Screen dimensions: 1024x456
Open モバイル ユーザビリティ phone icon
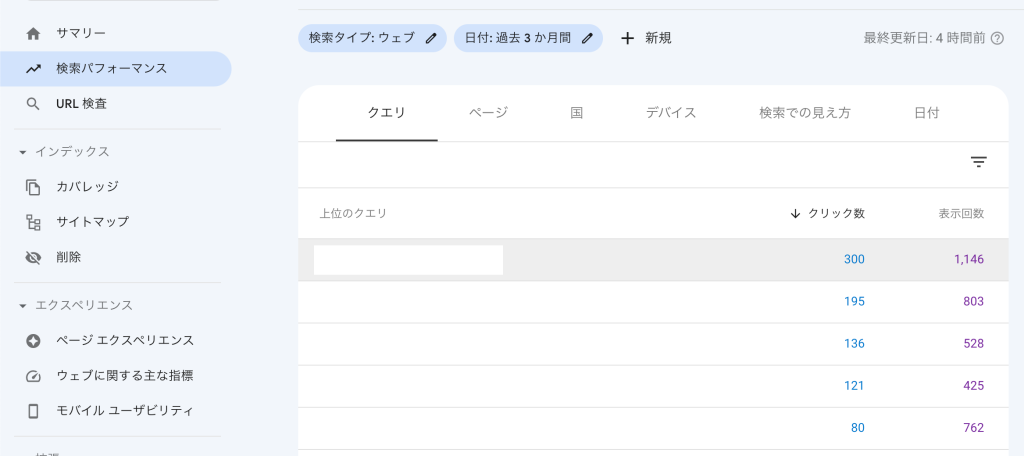33,411
